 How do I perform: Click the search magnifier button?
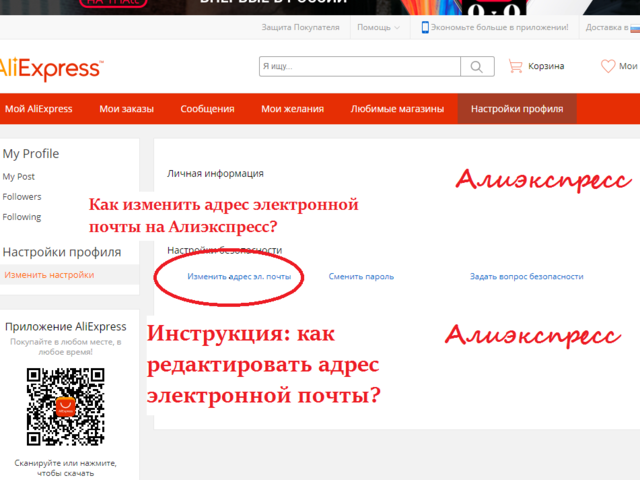(x=477, y=67)
